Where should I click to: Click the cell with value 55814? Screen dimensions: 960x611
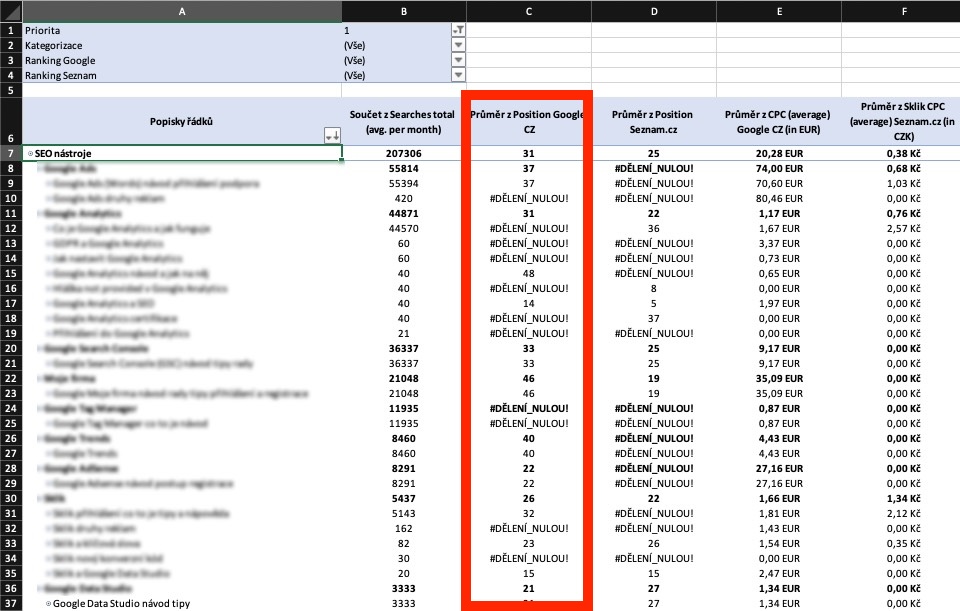click(404, 168)
